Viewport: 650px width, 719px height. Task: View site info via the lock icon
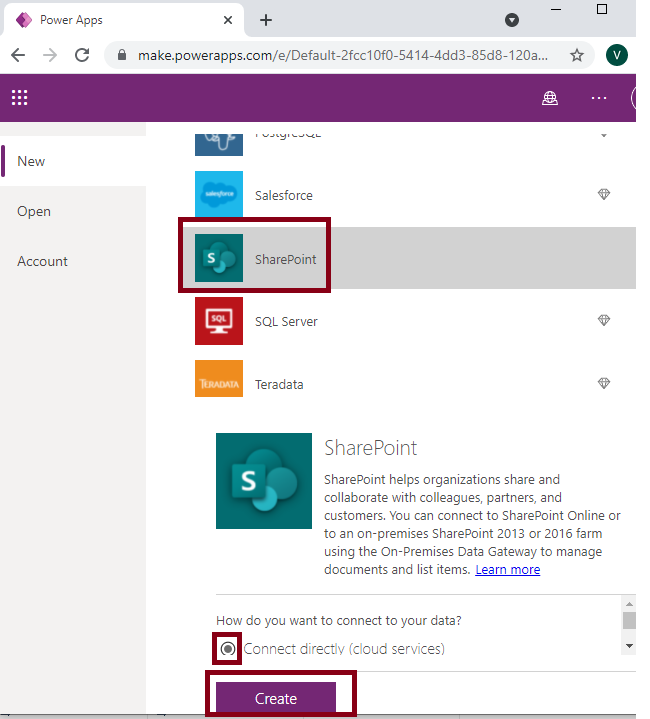pos(121,55)
